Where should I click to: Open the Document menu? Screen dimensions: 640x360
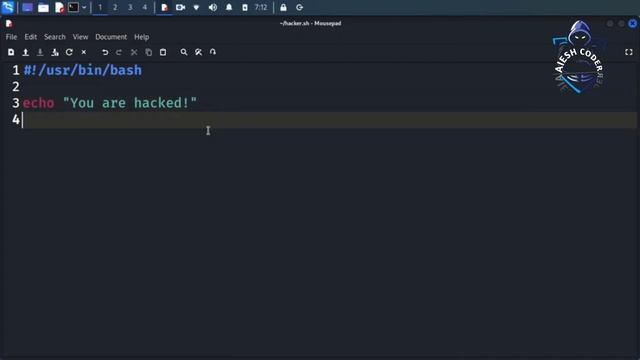pos(111,37)
